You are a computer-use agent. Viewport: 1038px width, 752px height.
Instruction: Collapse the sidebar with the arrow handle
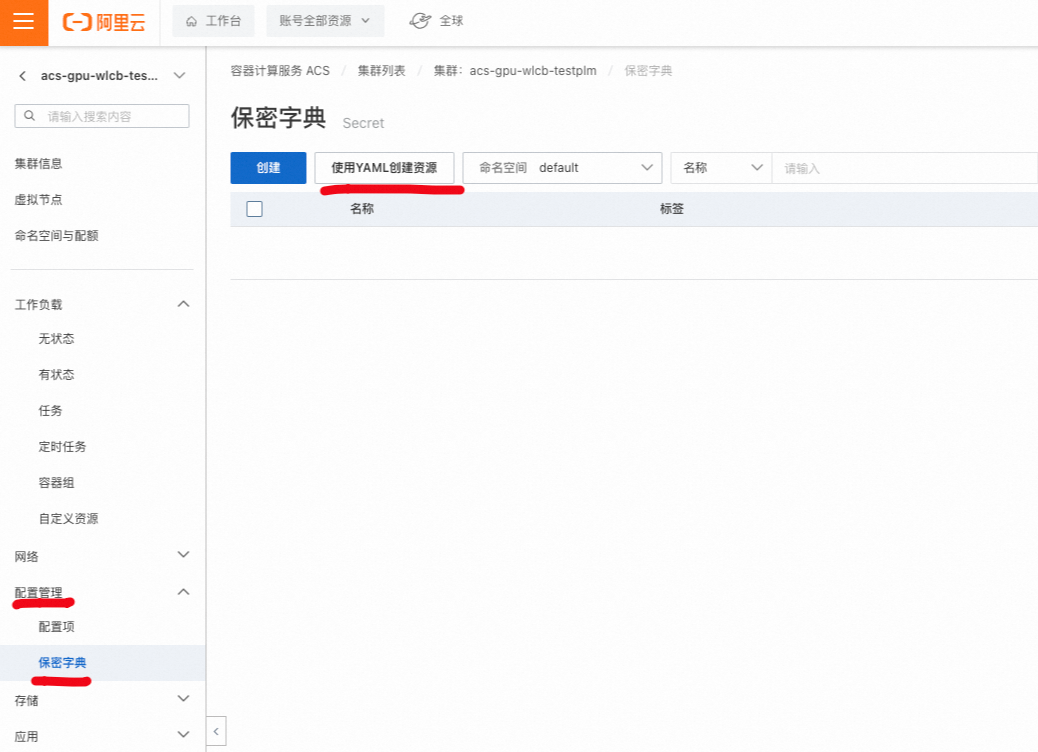coord(216,731)
